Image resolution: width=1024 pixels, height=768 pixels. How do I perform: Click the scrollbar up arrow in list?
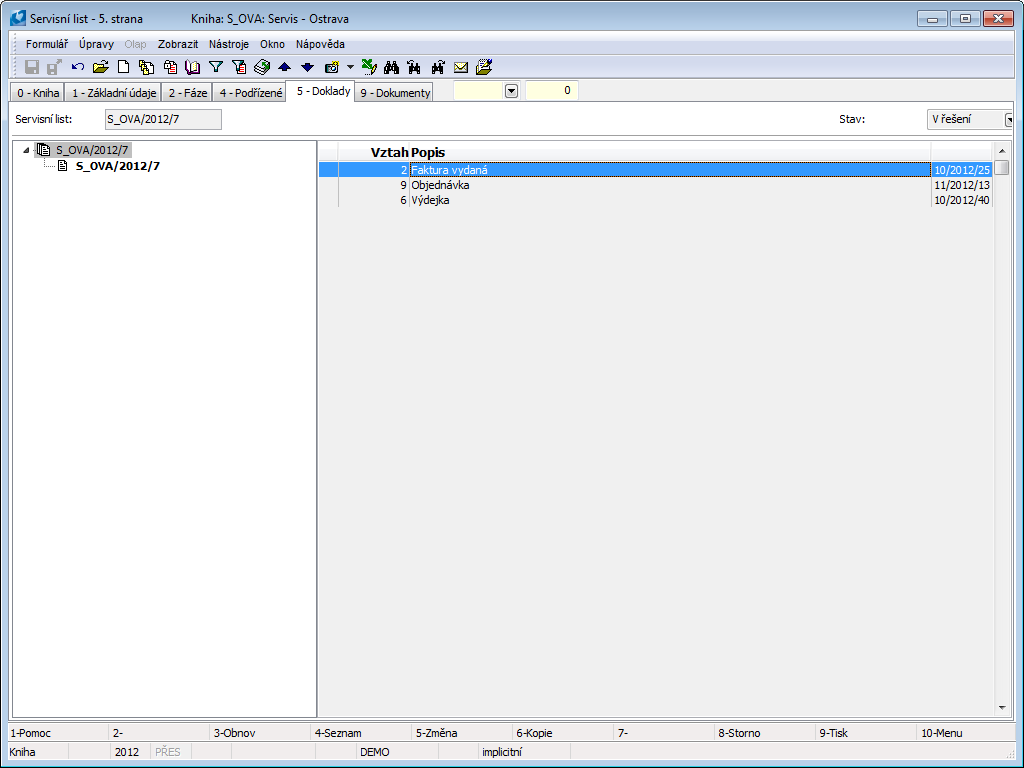pyautogui.click(x=1002, y=152)
